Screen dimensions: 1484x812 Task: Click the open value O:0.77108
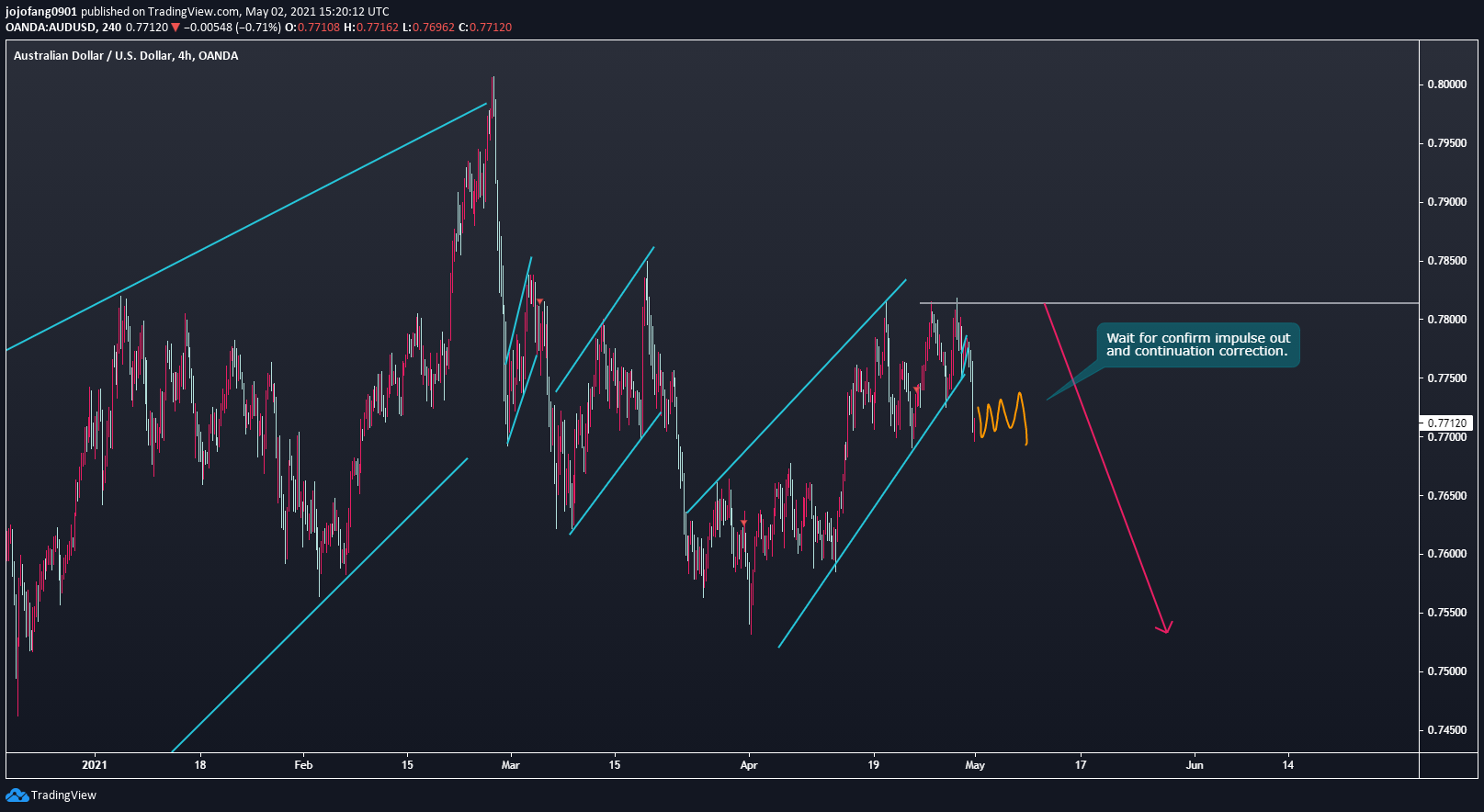click(312, 28)
